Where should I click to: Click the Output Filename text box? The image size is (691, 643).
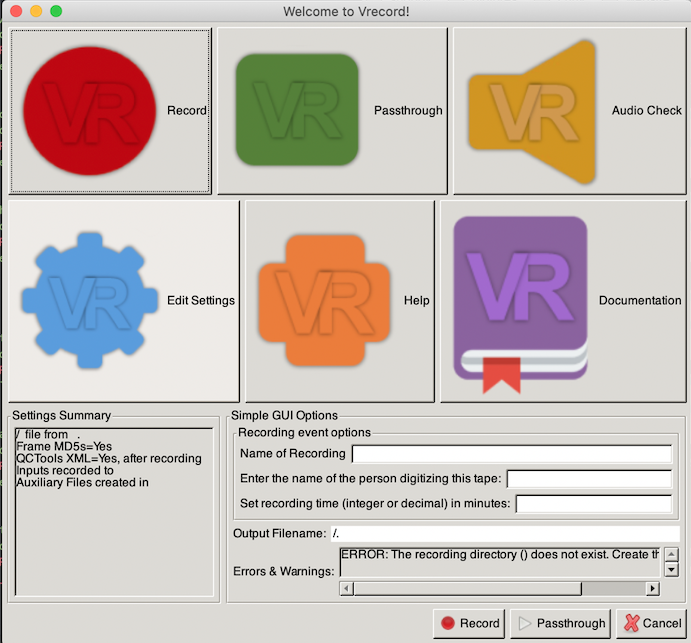point(504,534)
